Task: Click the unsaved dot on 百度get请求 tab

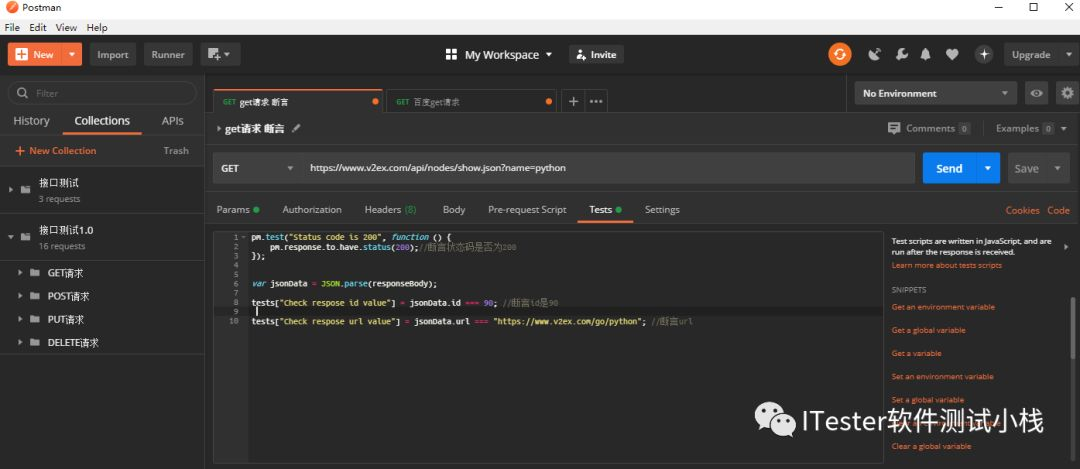Action: click(549, 101)
